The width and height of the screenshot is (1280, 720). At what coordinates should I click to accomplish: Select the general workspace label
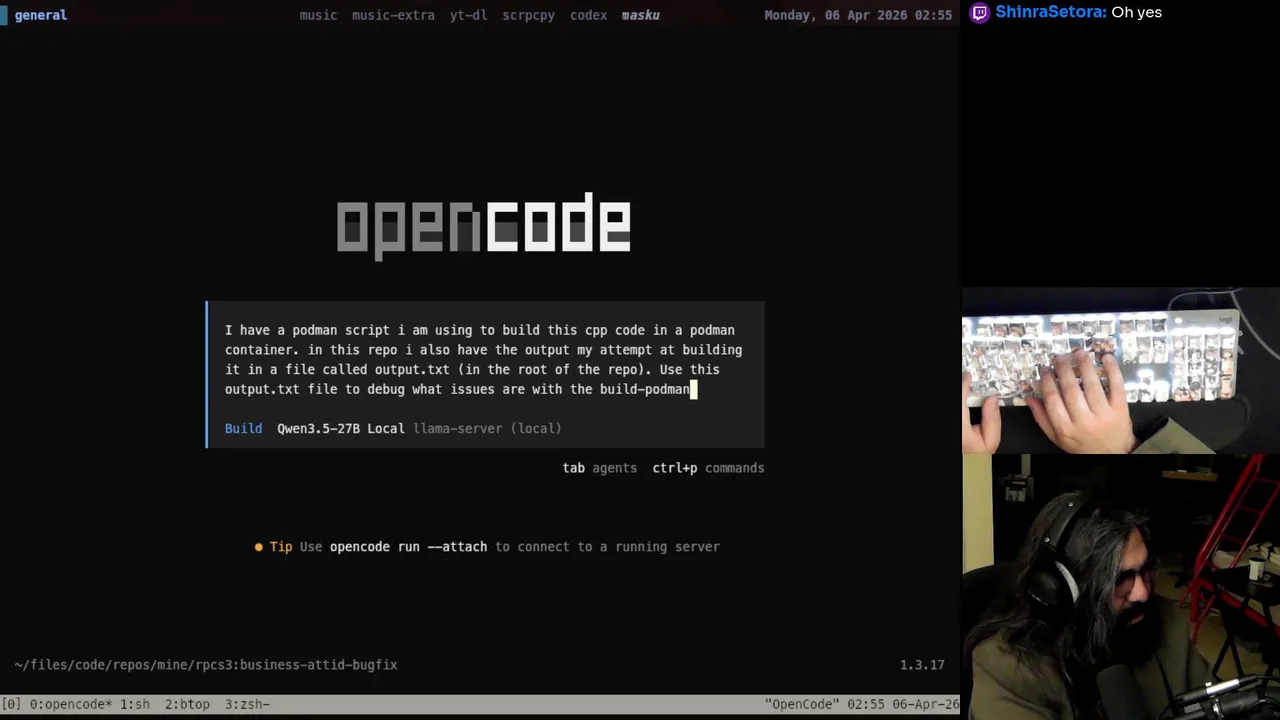[40, 15]
